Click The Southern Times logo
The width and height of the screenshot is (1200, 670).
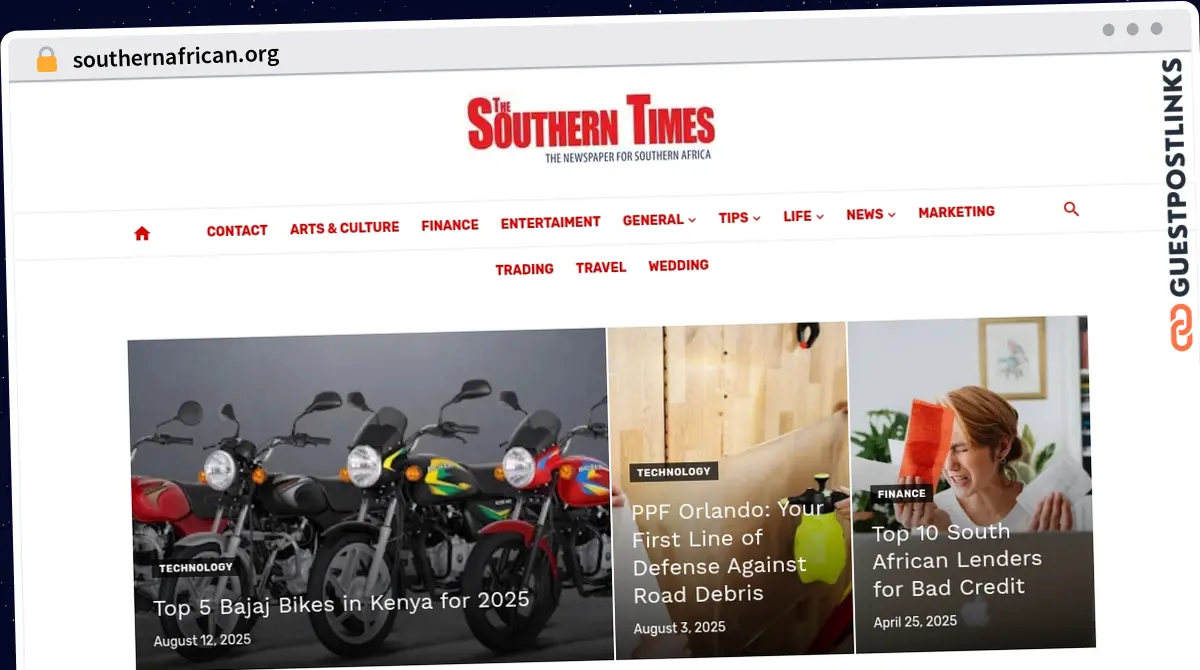coord(591,129)
